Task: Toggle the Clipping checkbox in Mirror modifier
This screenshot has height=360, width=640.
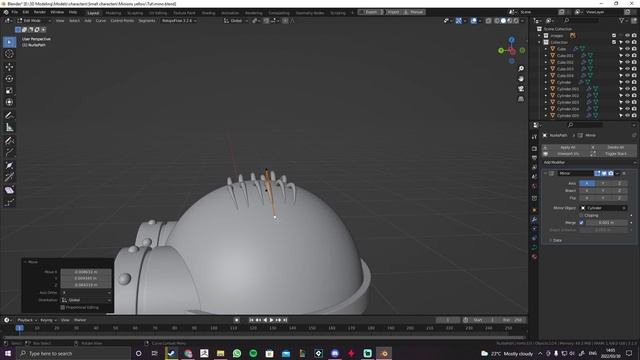Action: click(x=581, y=215)
